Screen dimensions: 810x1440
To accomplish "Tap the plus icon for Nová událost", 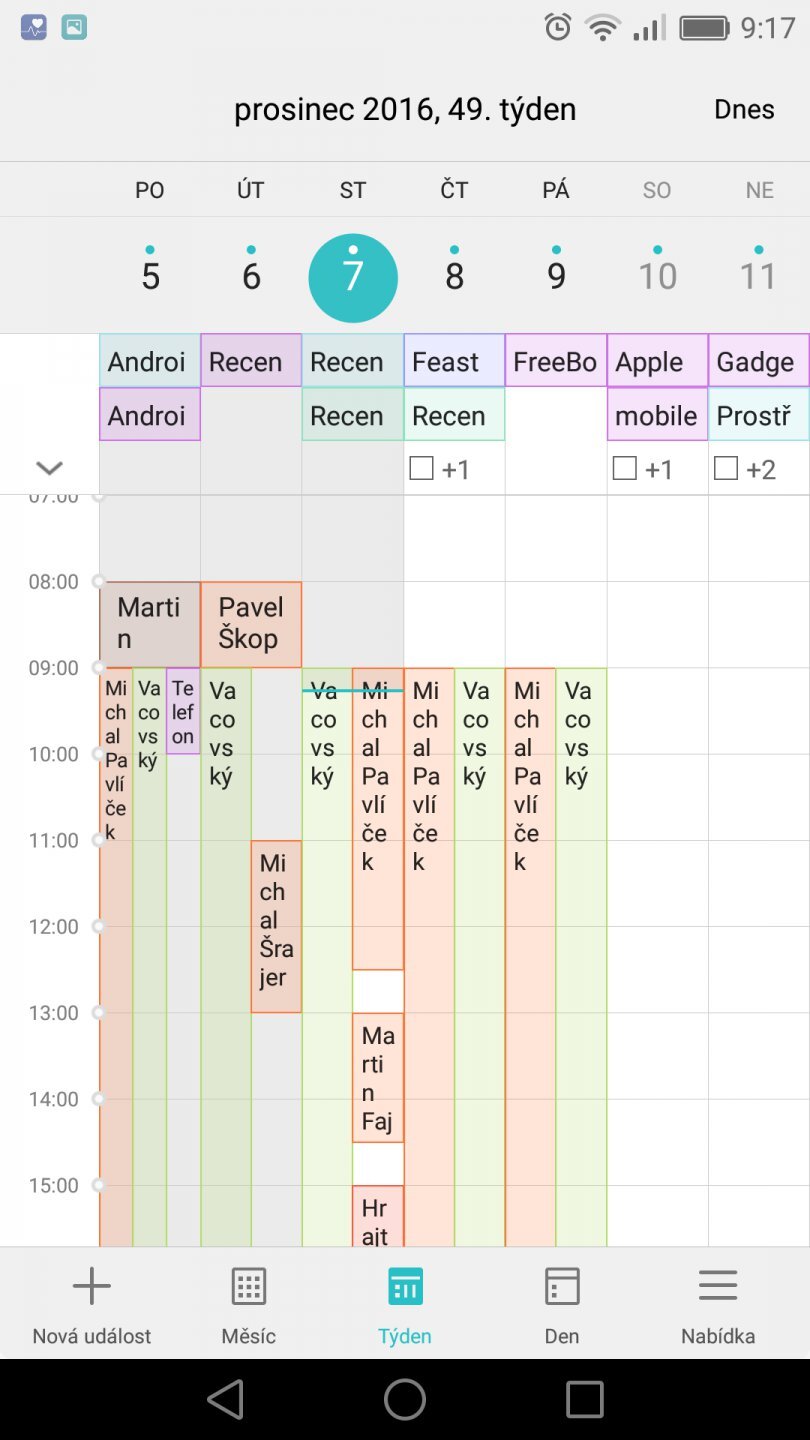I will [92, 1286].
